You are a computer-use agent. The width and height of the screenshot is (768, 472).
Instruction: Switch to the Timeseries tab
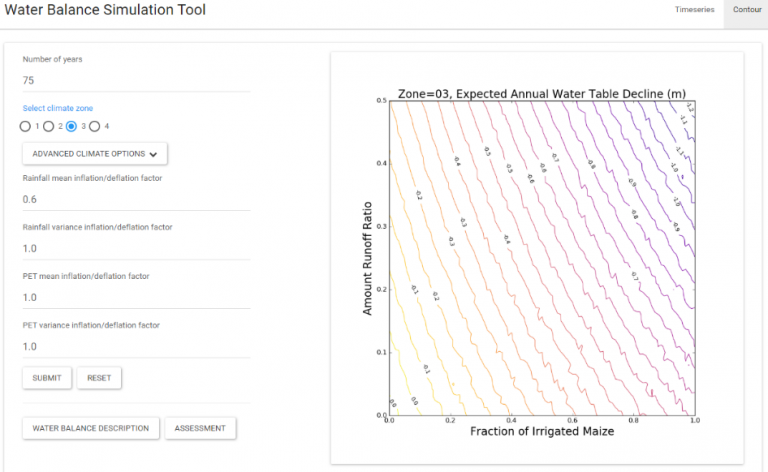(694, 10)
